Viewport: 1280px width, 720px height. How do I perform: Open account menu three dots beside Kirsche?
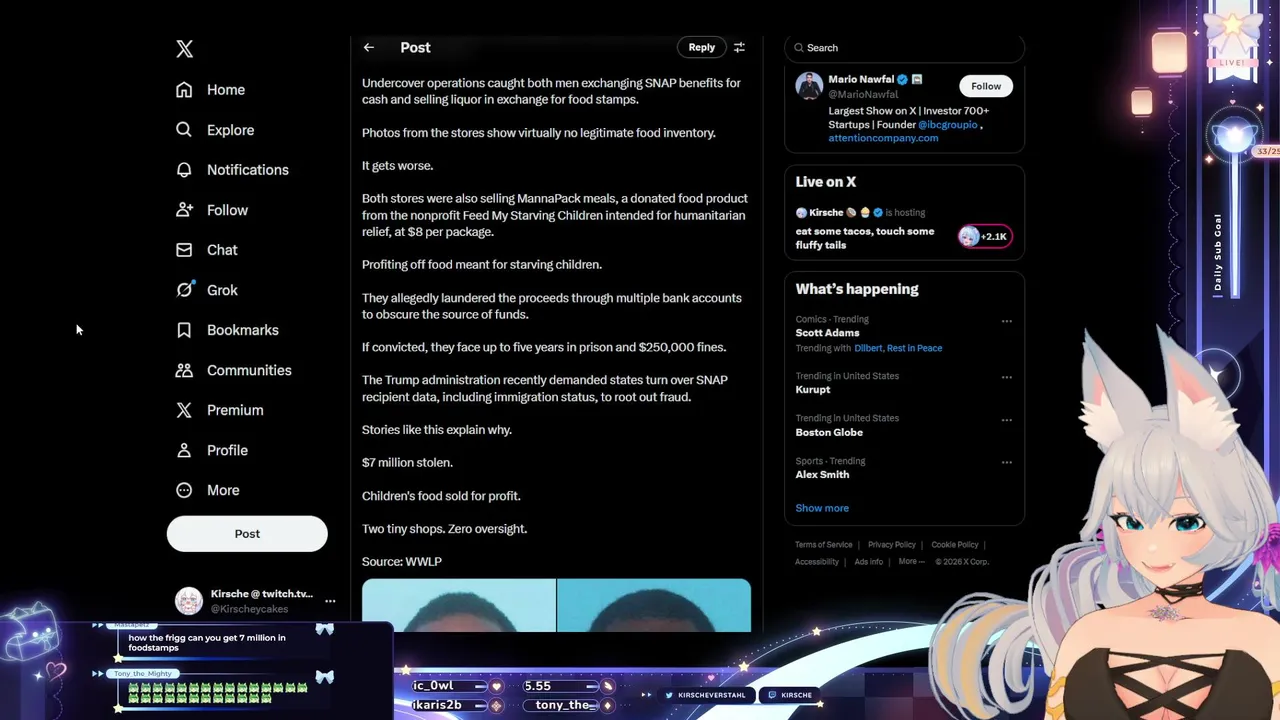(330, 601)
